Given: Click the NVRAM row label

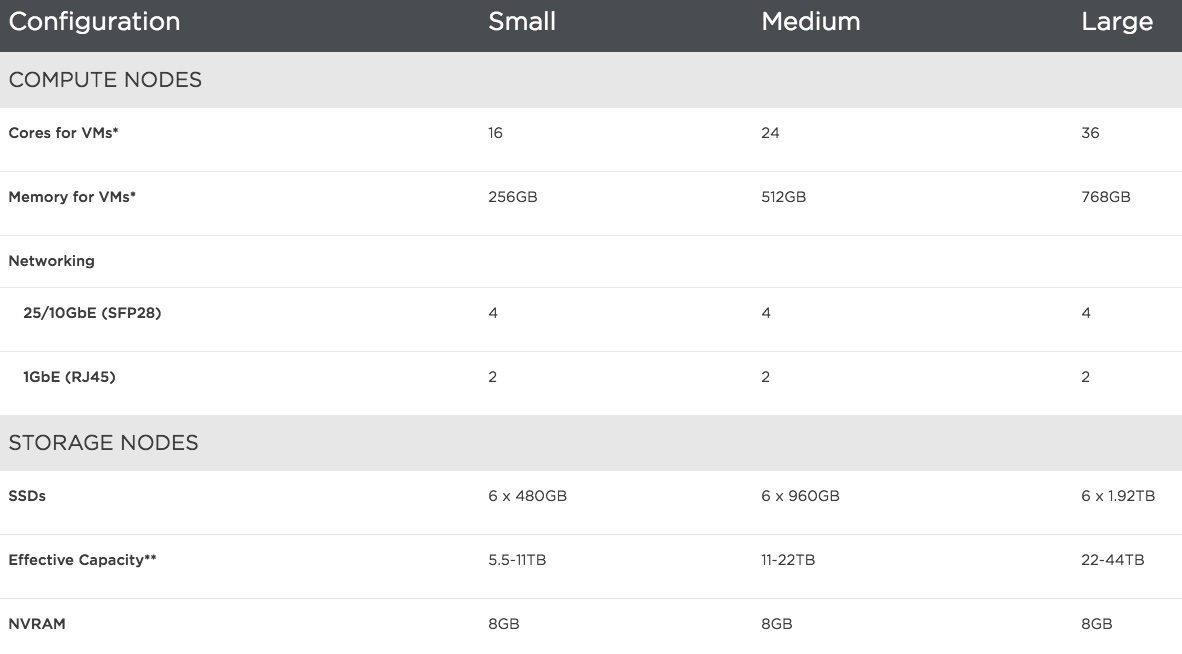Looking at the screenshot, I should [x=37, y=624].
